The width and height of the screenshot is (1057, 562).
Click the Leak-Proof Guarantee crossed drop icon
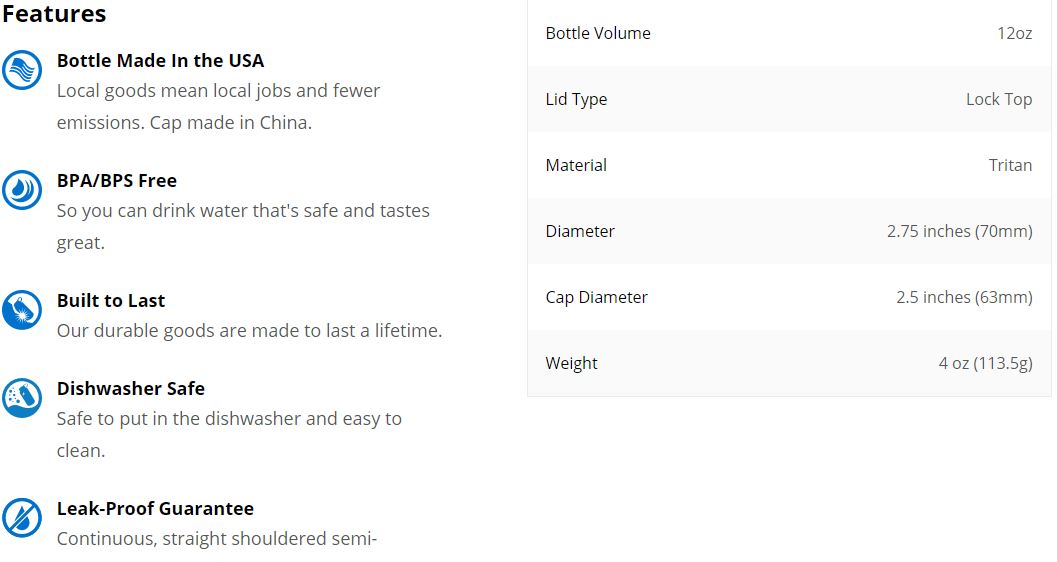pyautogui.click(x=22, y=518)
